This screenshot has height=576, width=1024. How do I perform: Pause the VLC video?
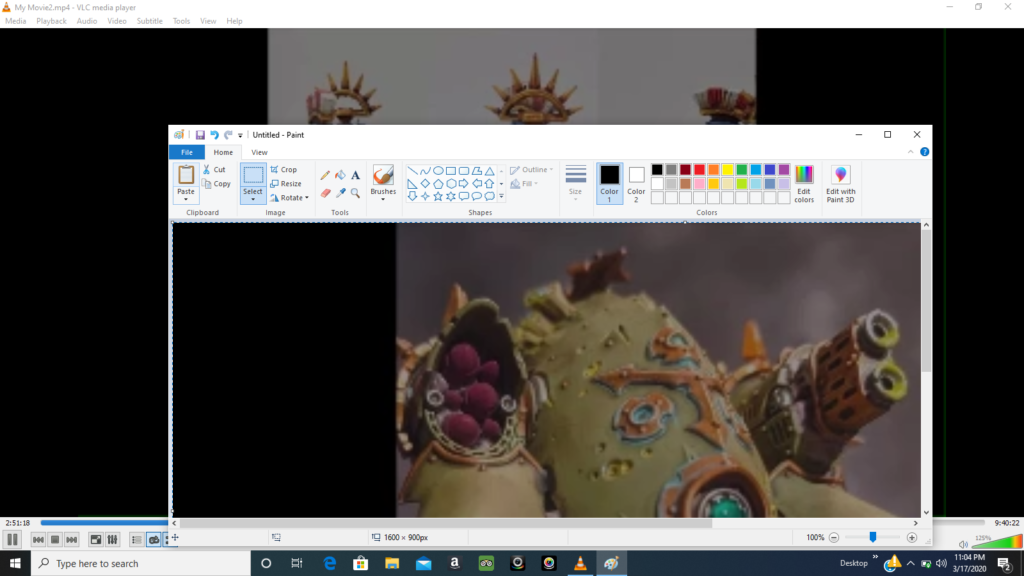click(12, 539)
